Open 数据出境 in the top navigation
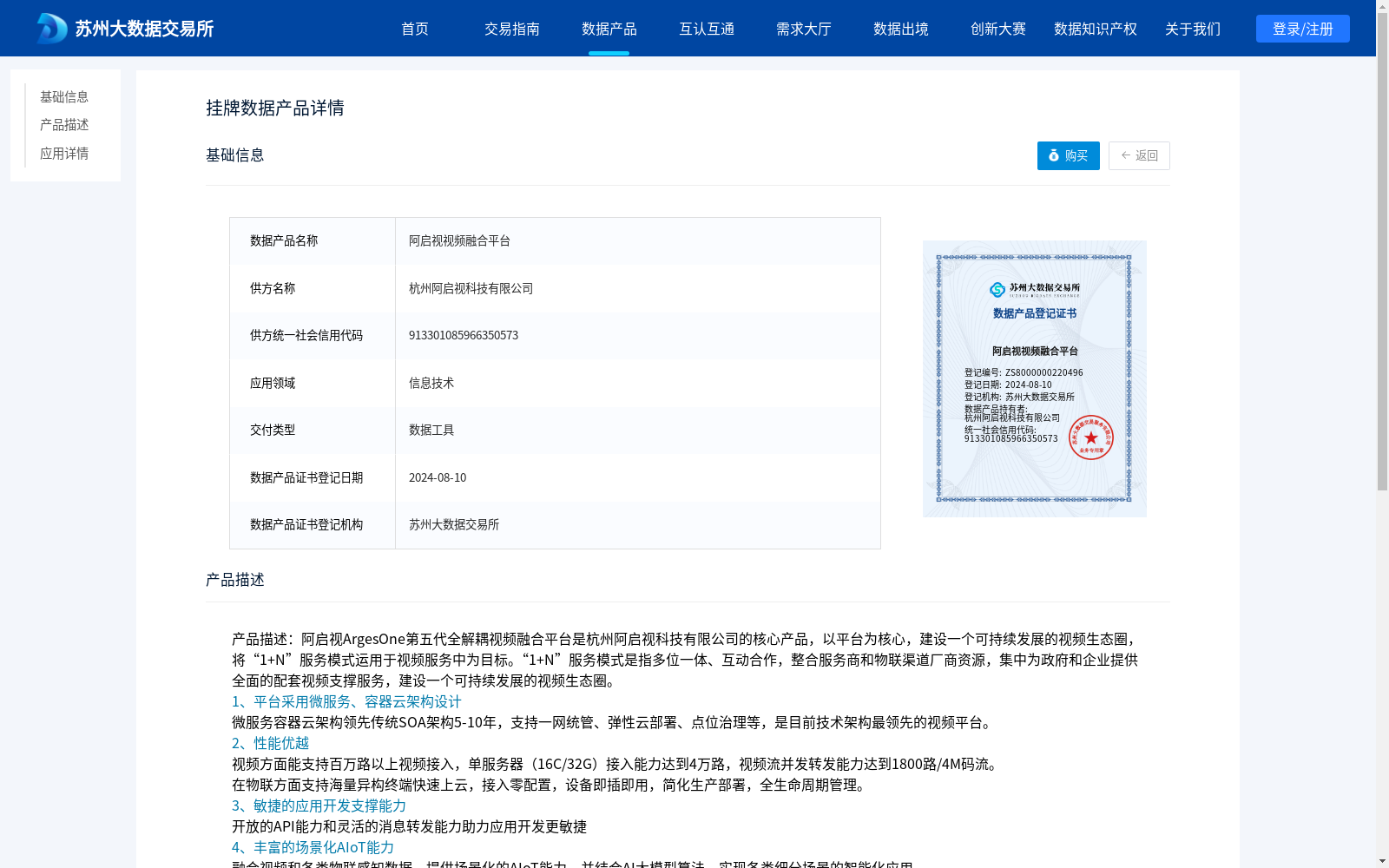The width and height of the screenshot is (1389, 868). [x=901, y=29]
